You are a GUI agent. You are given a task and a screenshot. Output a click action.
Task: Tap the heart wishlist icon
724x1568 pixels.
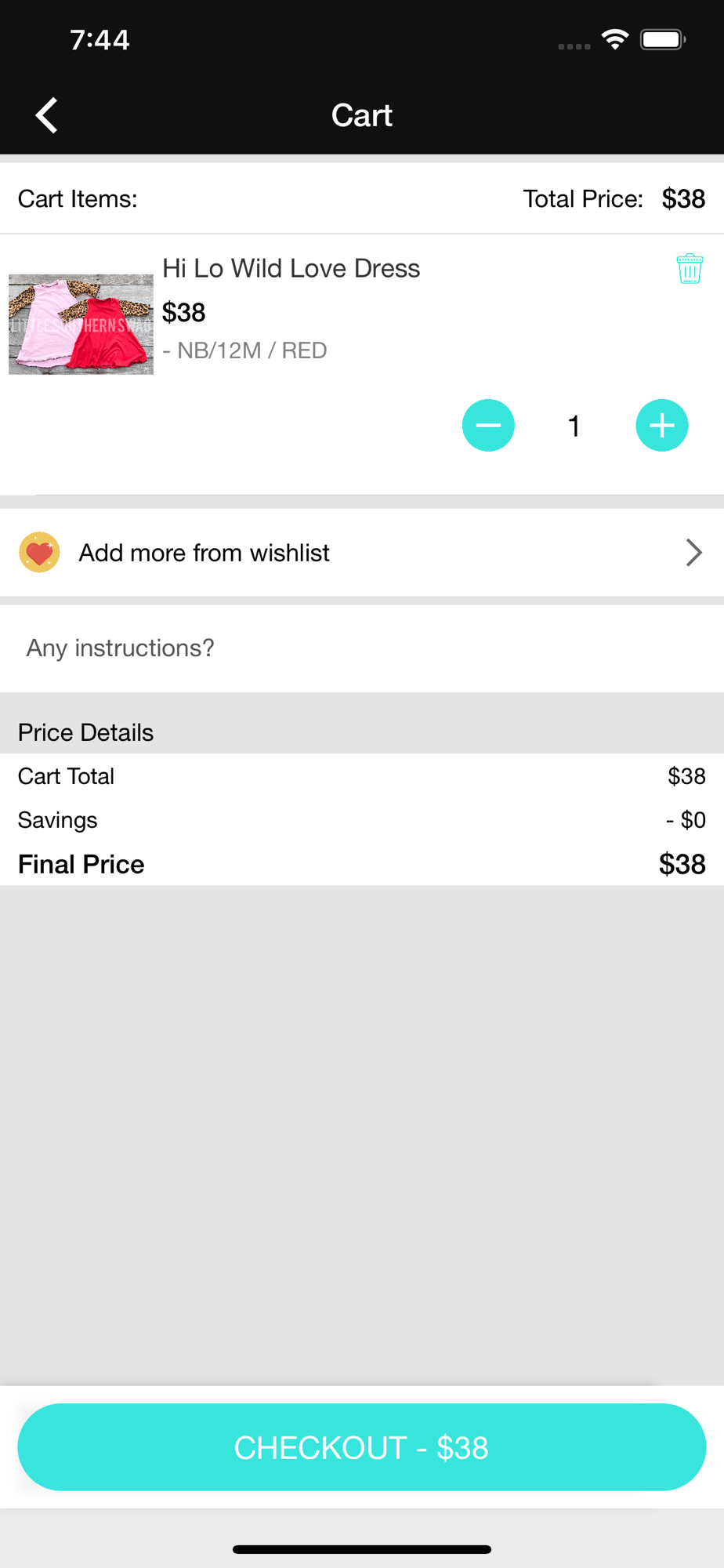point(39,553)
